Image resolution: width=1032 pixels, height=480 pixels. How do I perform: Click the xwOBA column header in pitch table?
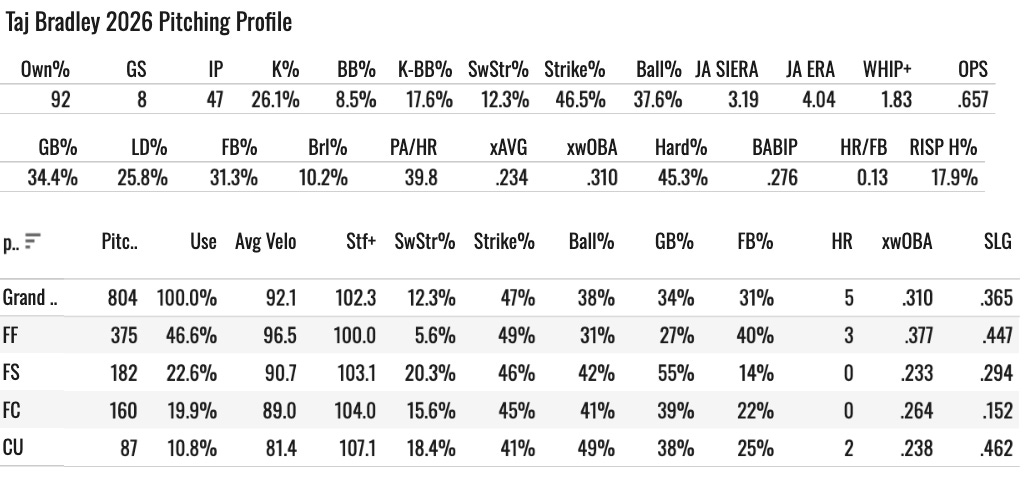coord(907,242)
